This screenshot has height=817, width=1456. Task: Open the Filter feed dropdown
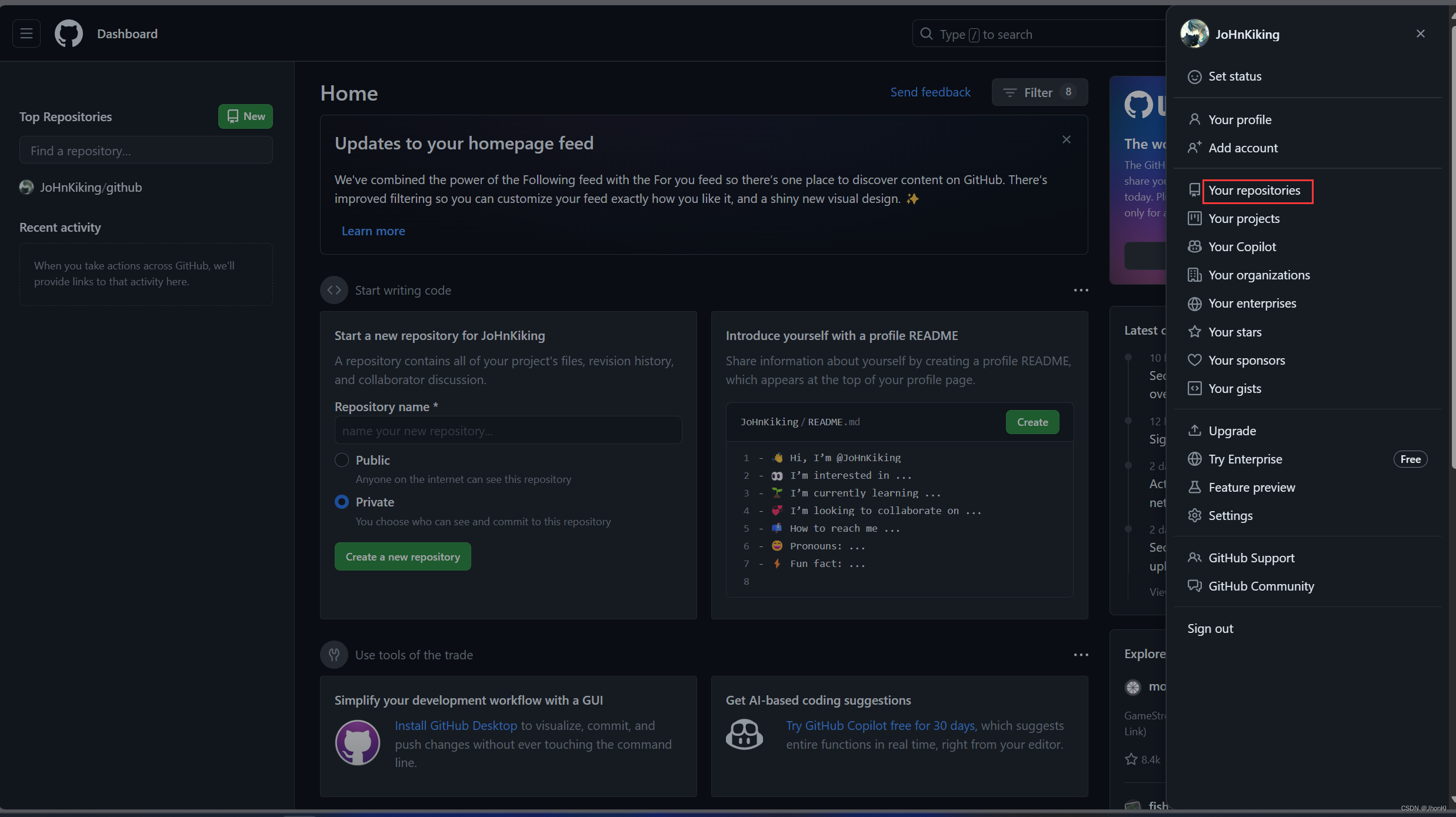click(1039, 92)
